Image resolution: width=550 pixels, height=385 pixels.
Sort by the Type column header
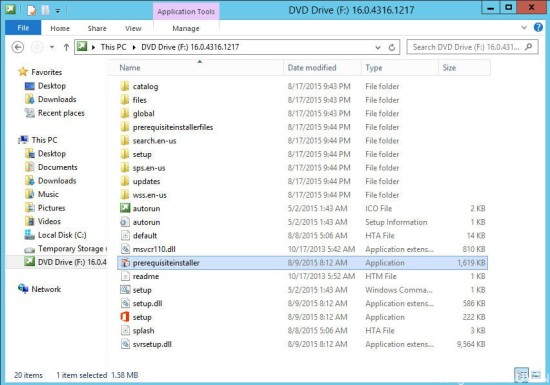click(400, 68)
